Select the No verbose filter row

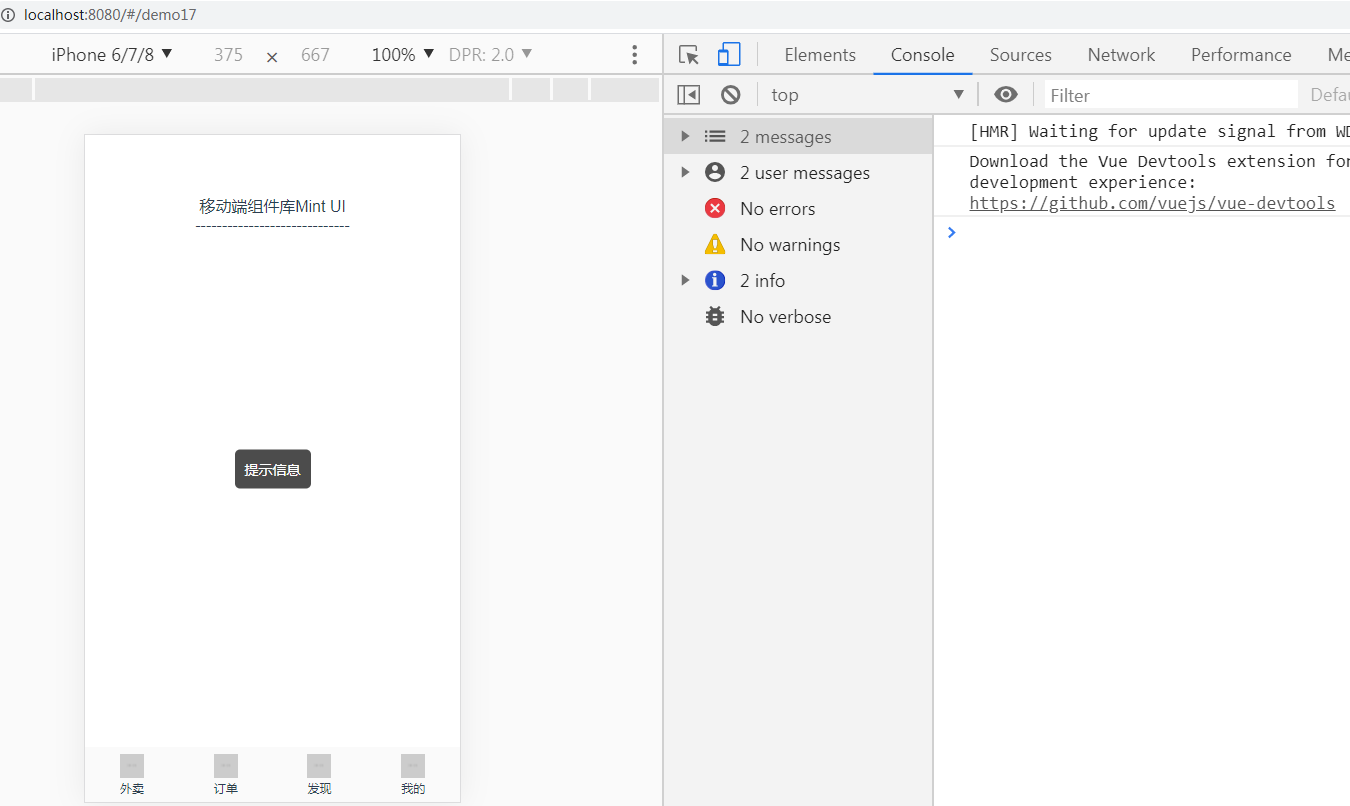tap(798, 316)
